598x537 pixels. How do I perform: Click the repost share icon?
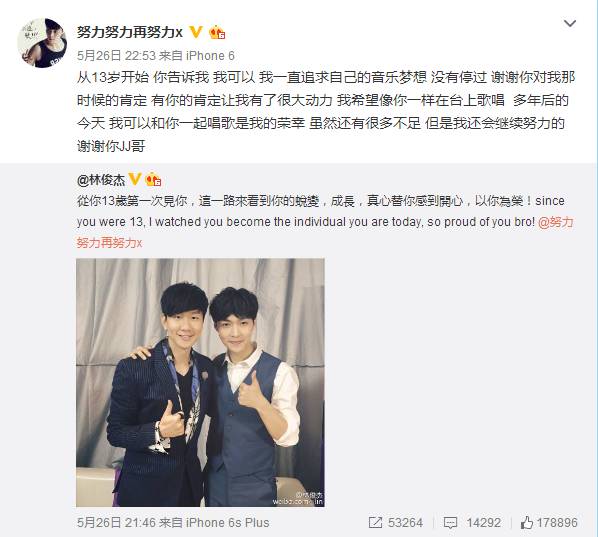coord(375,523)
